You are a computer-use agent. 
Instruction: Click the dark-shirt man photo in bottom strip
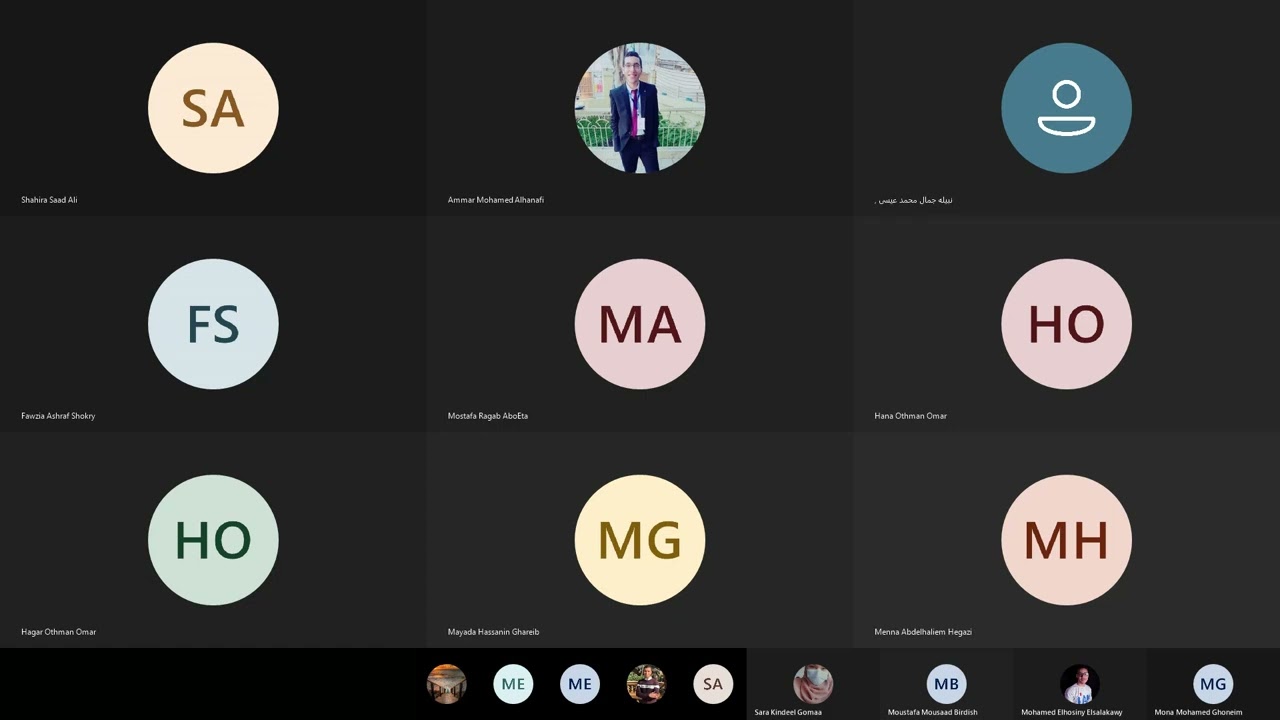646,684
